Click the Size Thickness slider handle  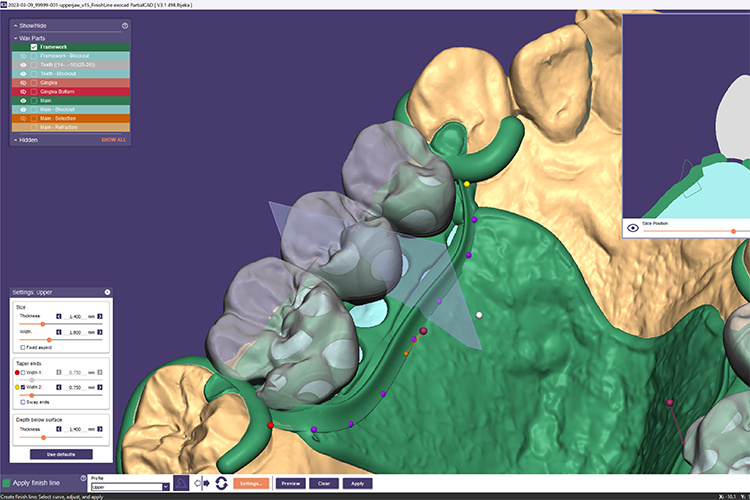point(43,324)
